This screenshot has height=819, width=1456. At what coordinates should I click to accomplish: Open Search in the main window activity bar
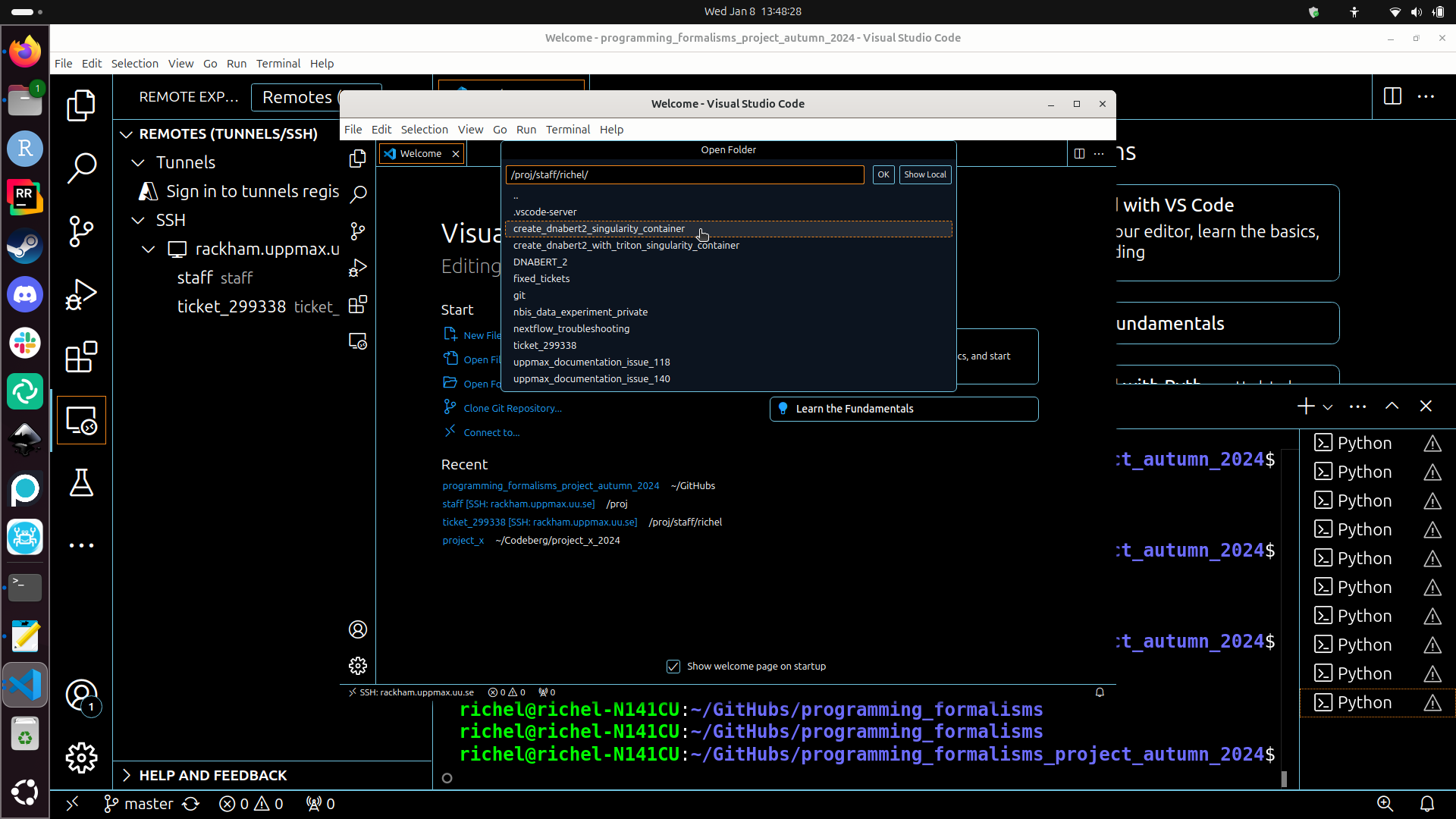[x=81, y=168]
